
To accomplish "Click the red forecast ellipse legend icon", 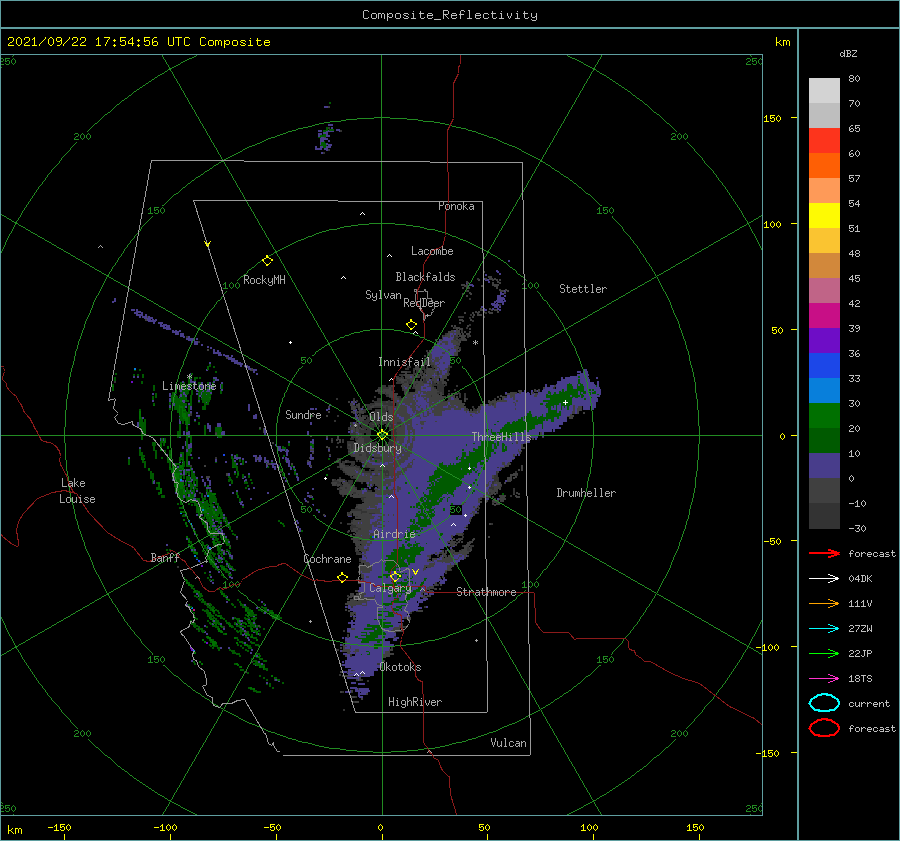I will [x=824, y=728].
